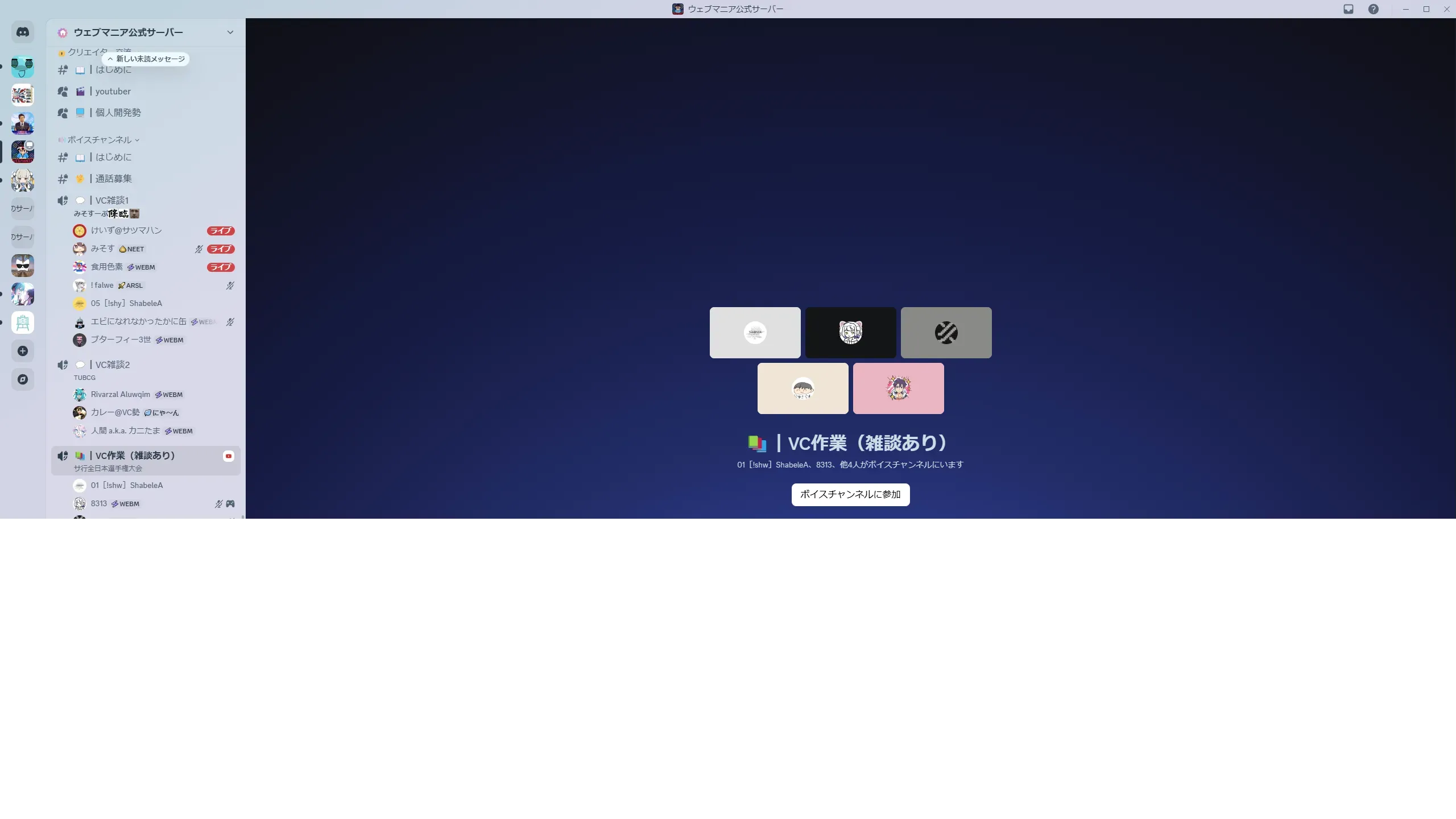Click ボイスチャンネルに参加 button
The image size is (1456, 819).
click(x=850, y=494)
